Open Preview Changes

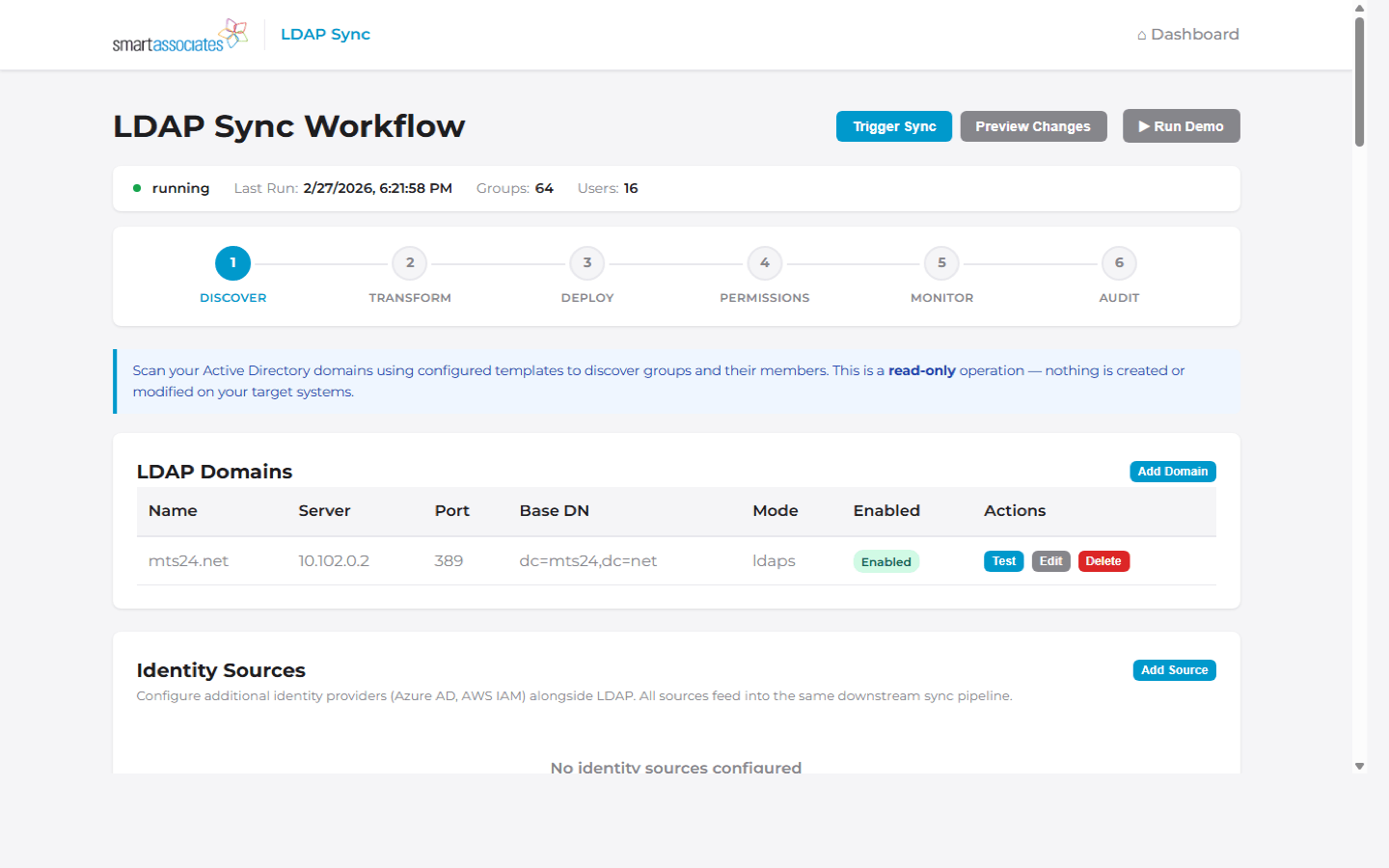coord(1032,126)
